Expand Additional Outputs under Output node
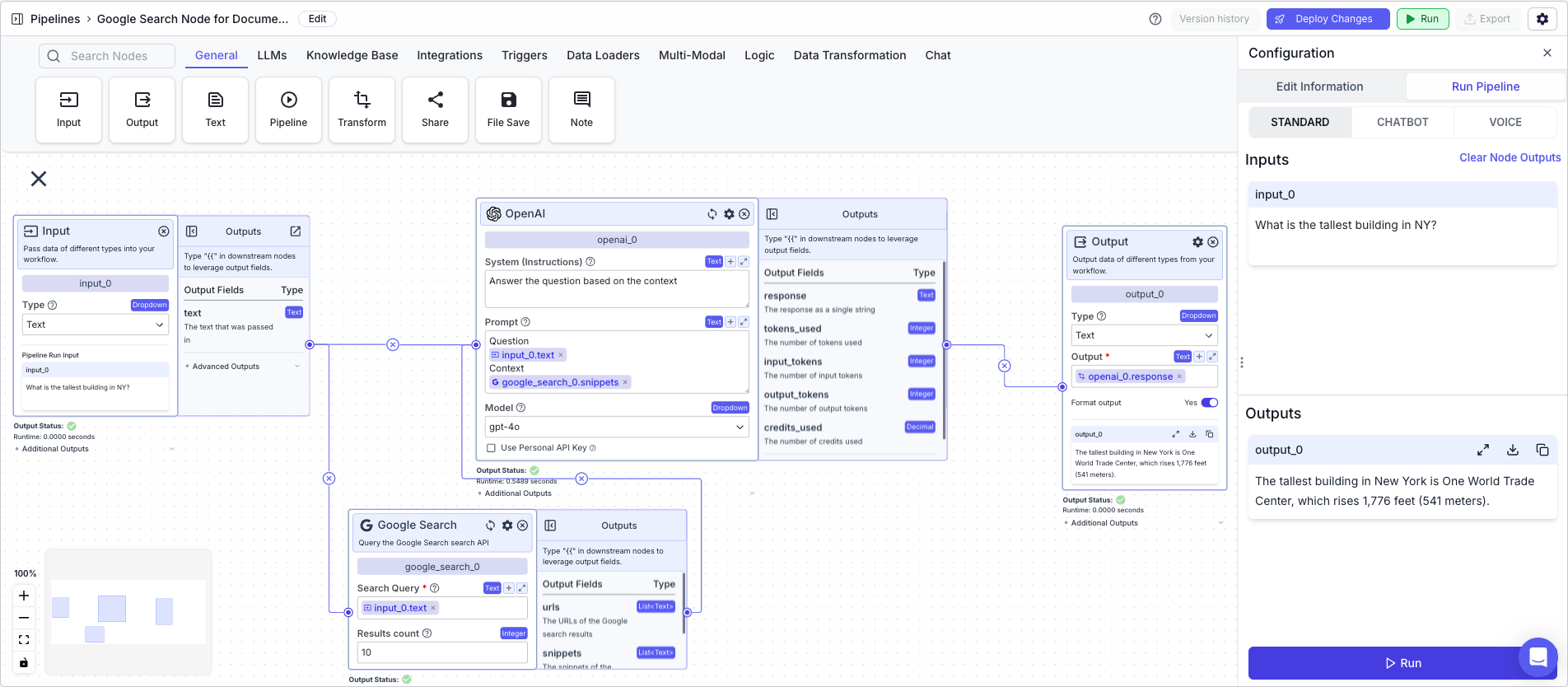 1144,523
